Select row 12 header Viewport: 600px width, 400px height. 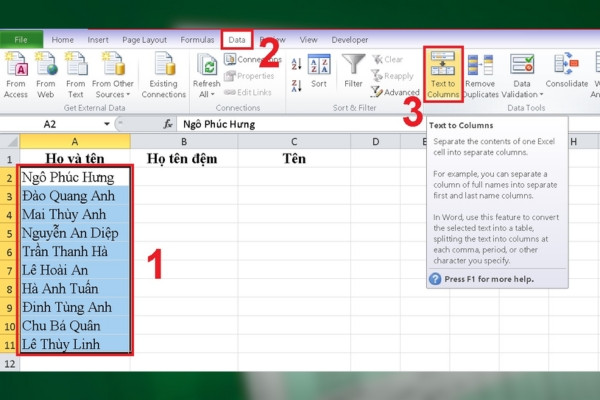[x=10, y=364]
